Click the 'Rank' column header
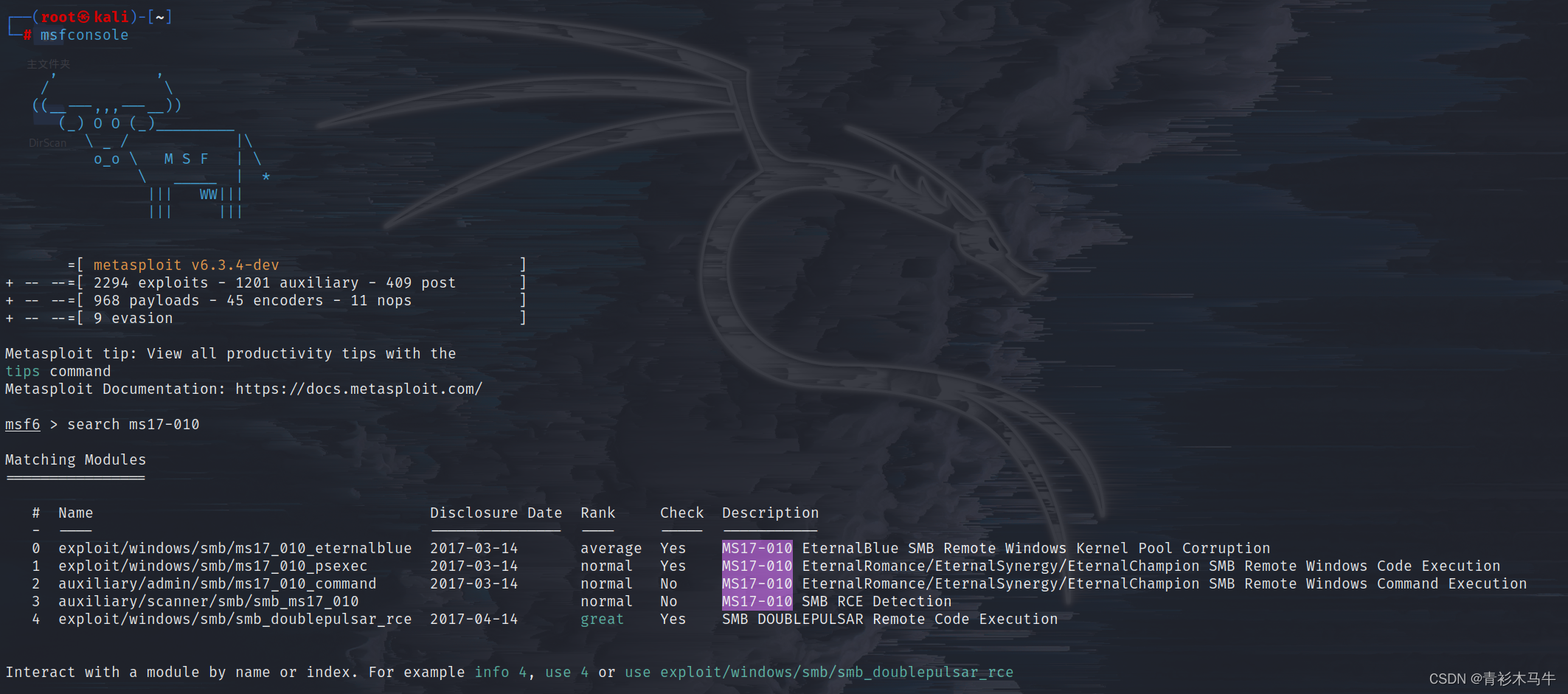1568x694 pixels. pyautogui.click(x=597, y=513)
